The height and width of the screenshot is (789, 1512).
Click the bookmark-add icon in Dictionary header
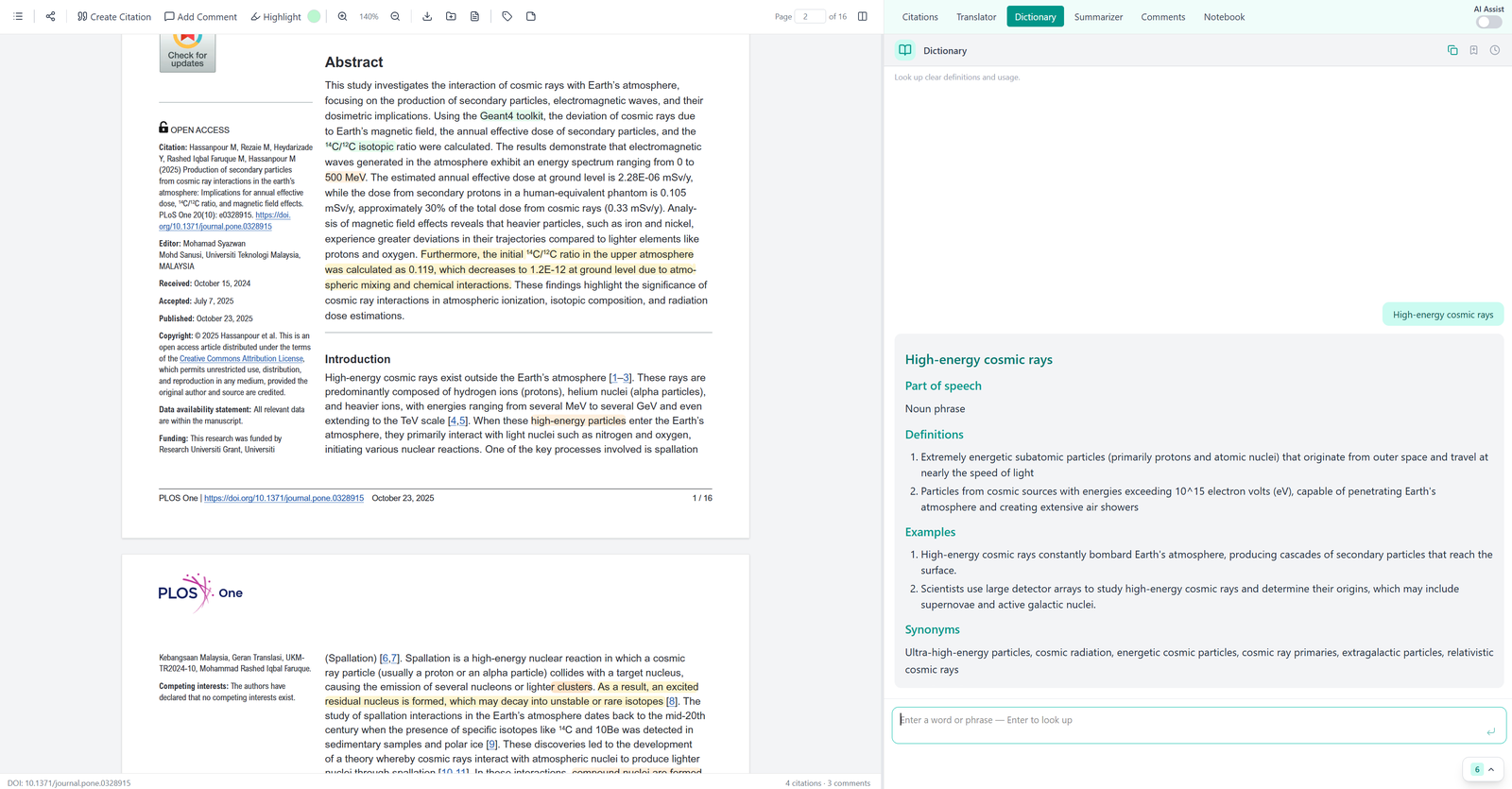coord(1473,50)
